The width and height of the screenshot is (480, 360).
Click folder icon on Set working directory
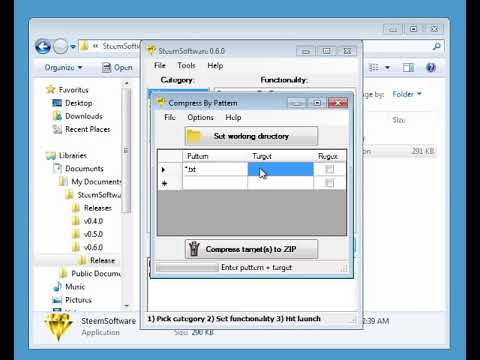[x=194, y=136]
